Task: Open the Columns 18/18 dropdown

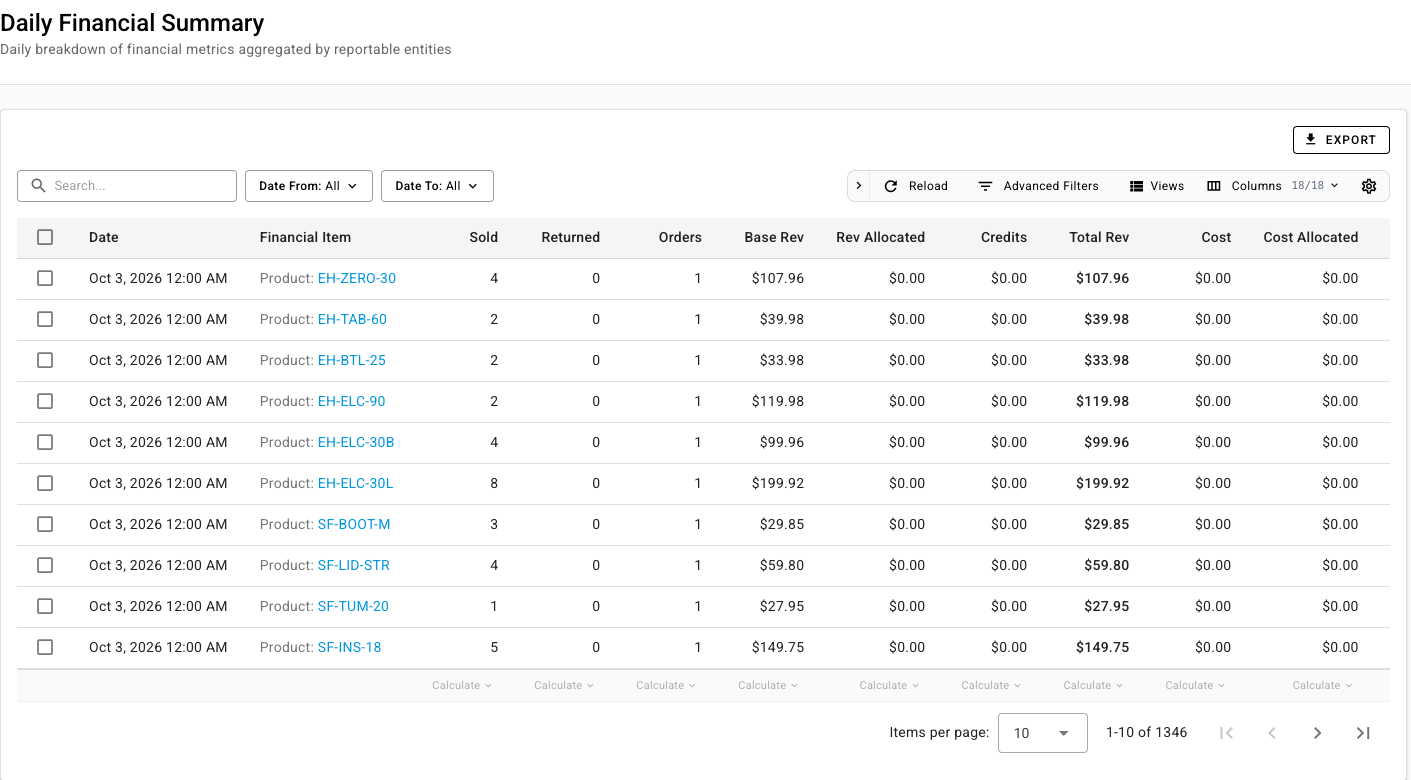Action: pyautogui.click(x=1272, y=186)
